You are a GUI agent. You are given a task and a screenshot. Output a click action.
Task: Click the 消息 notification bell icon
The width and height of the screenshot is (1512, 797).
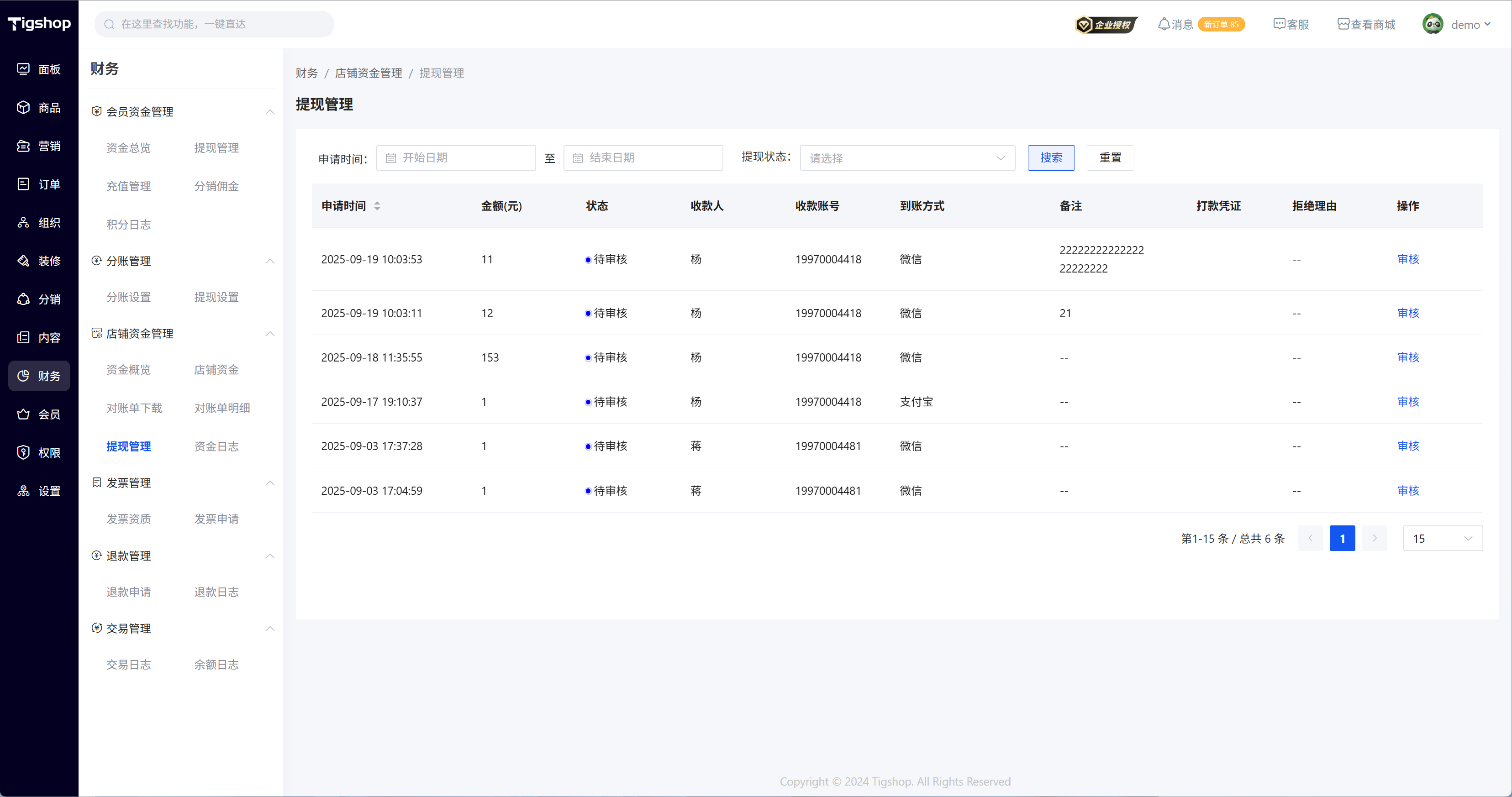pyautogui.click(x=1164, y=24)
